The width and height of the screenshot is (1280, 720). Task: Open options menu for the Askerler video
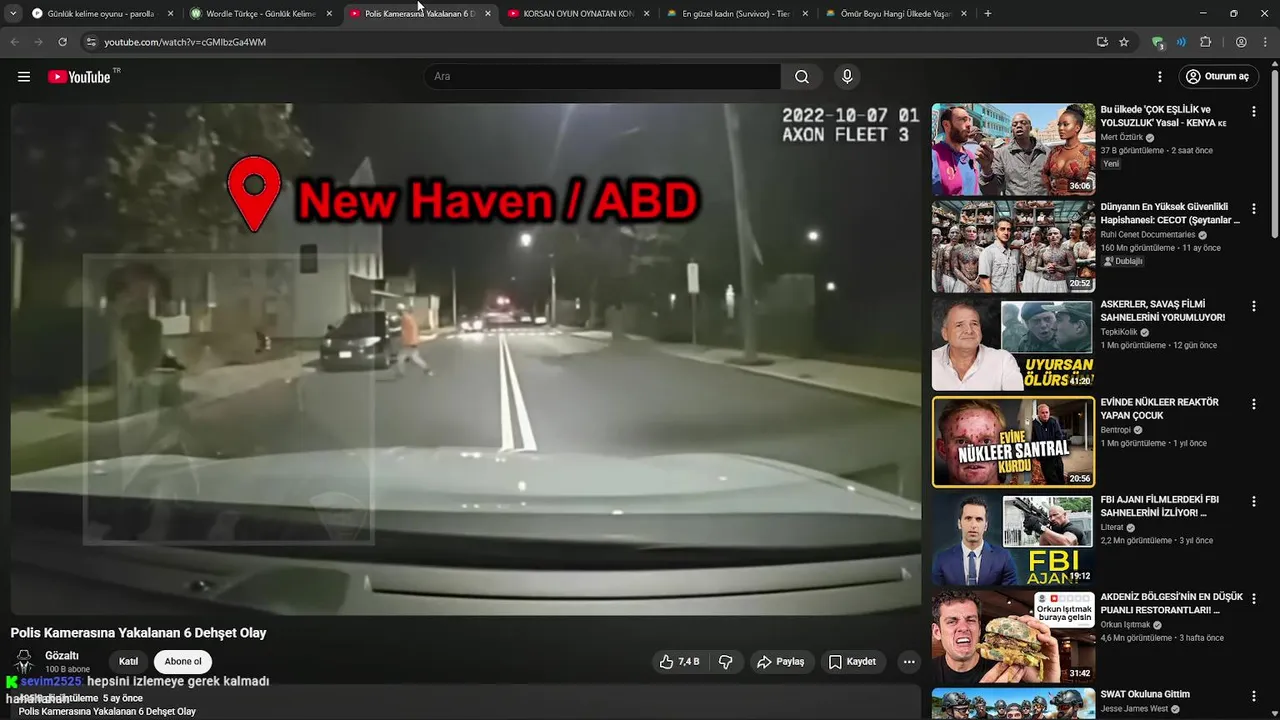click(x=1253, y=306)
